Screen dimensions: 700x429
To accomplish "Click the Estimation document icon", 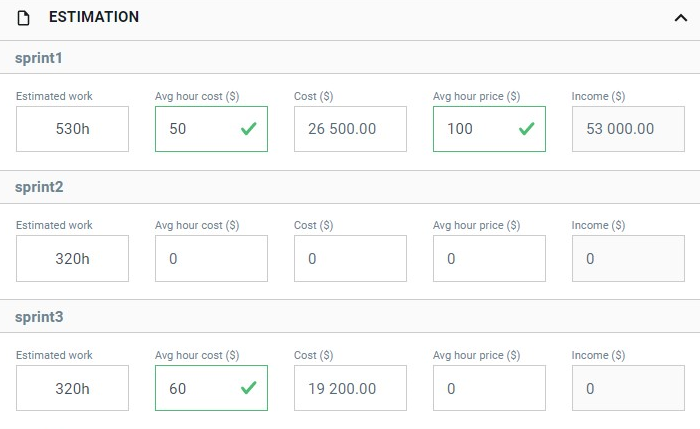I will [23, 18].
